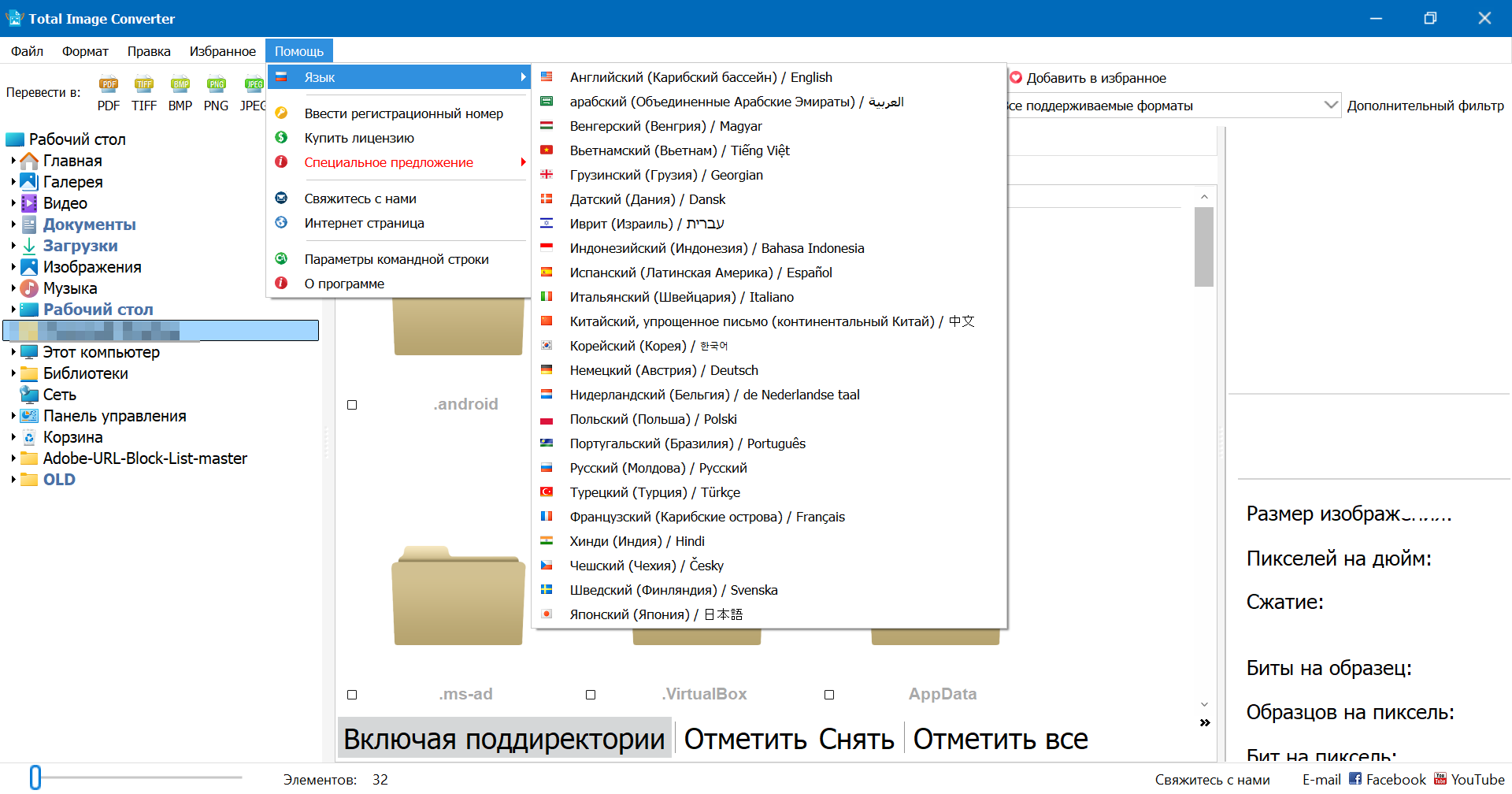This screenshot has height=794, width=1512.
Task: Enable the checkbox next to AppData
Action: pos(829,695)
